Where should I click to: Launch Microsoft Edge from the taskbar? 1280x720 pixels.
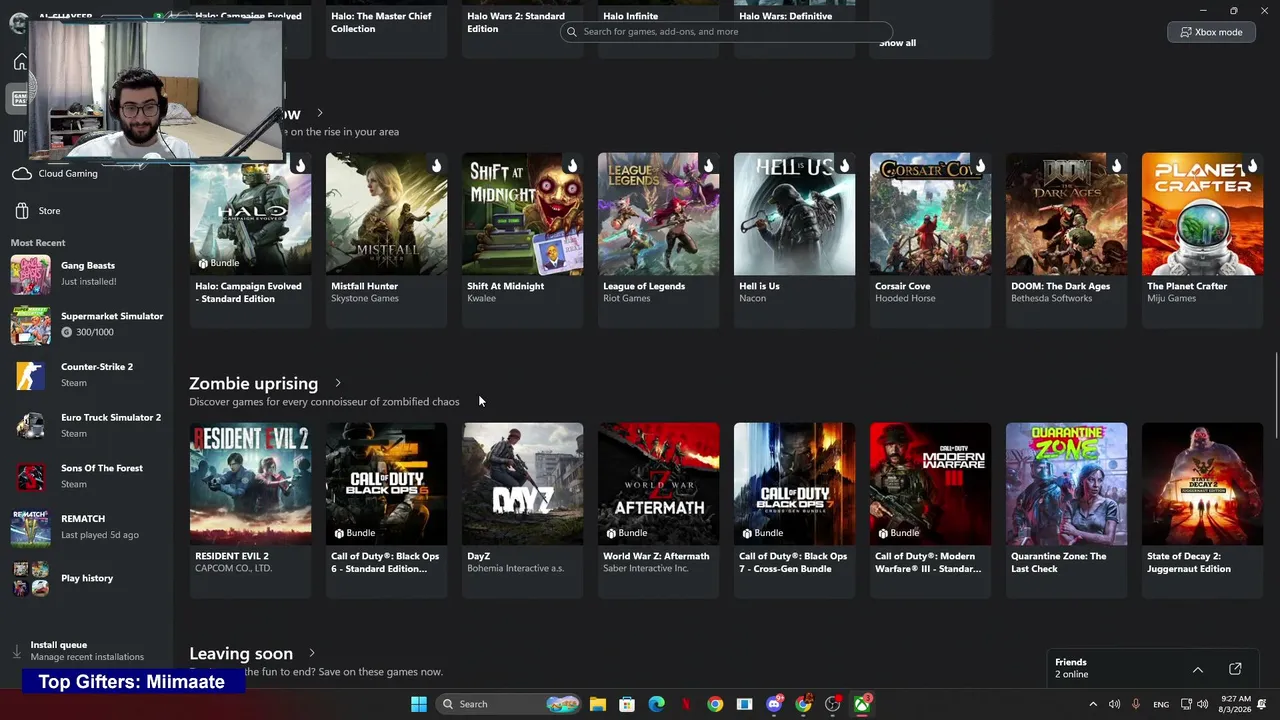656,704
